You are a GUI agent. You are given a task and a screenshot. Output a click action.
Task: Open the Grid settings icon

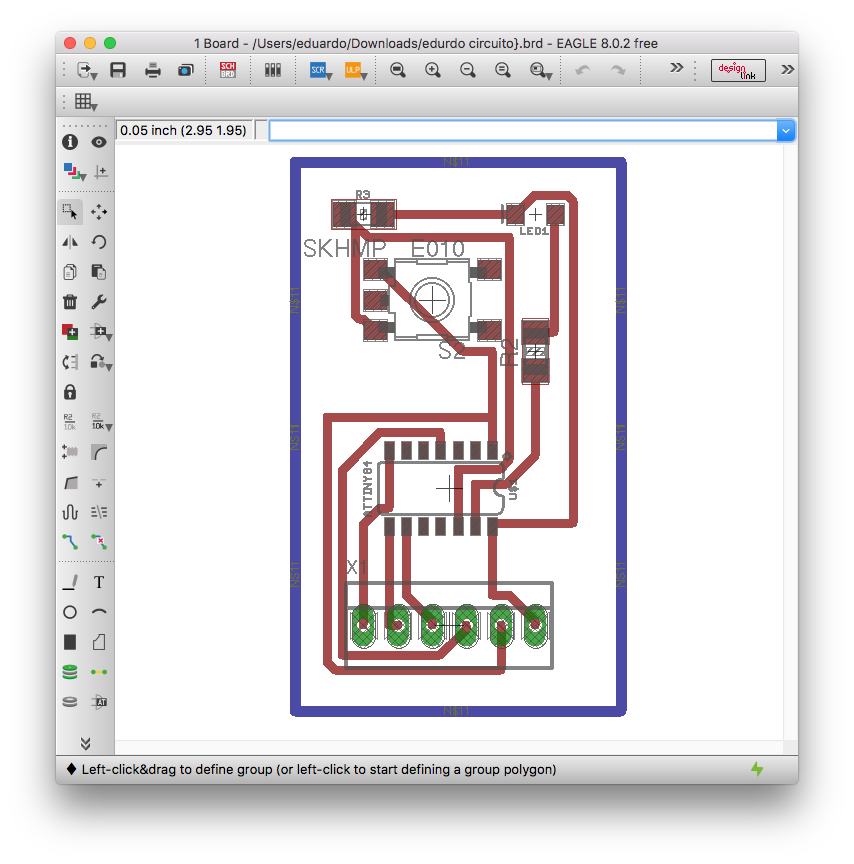[x=85, y=102]
